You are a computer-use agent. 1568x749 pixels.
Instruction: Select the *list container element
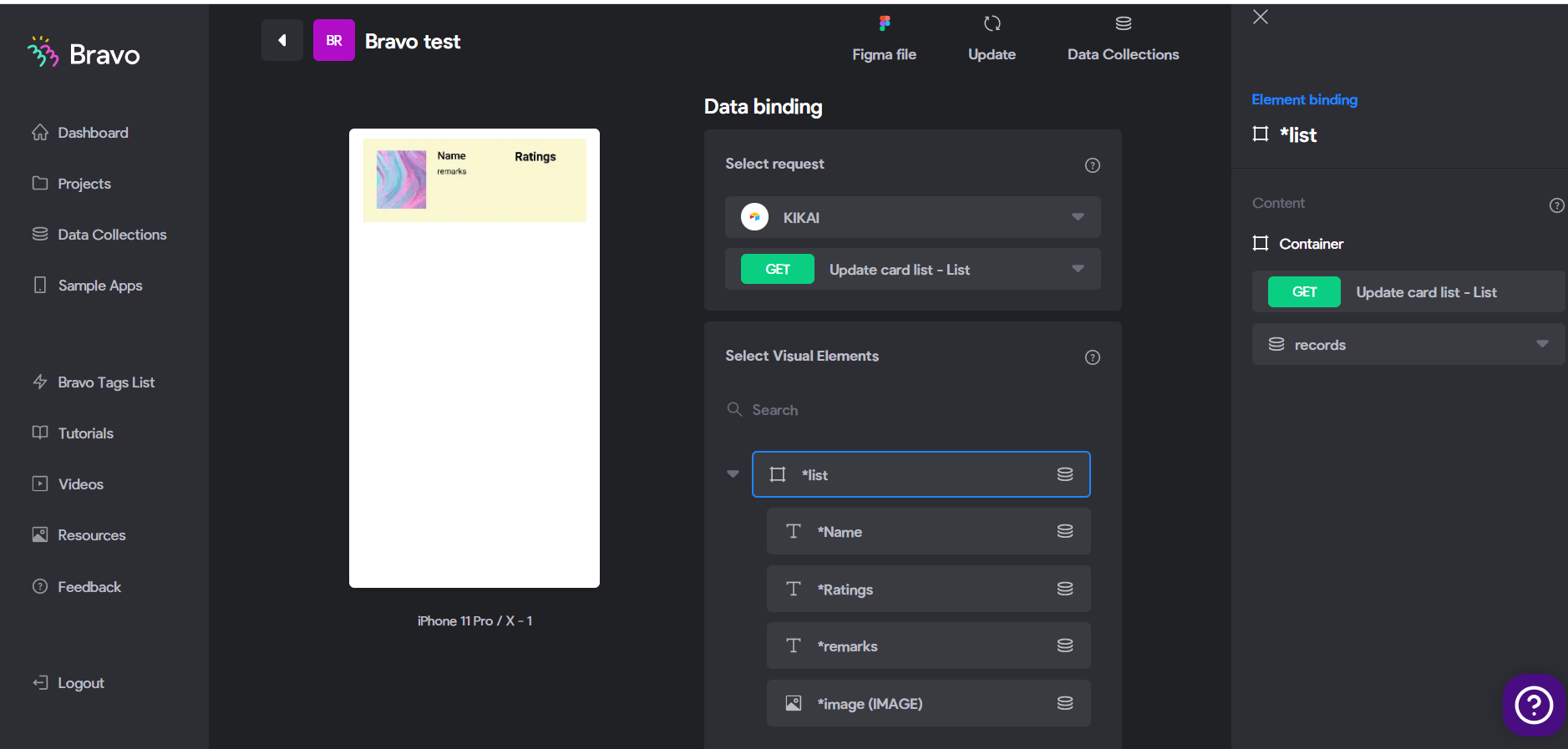tap(921, 474)
